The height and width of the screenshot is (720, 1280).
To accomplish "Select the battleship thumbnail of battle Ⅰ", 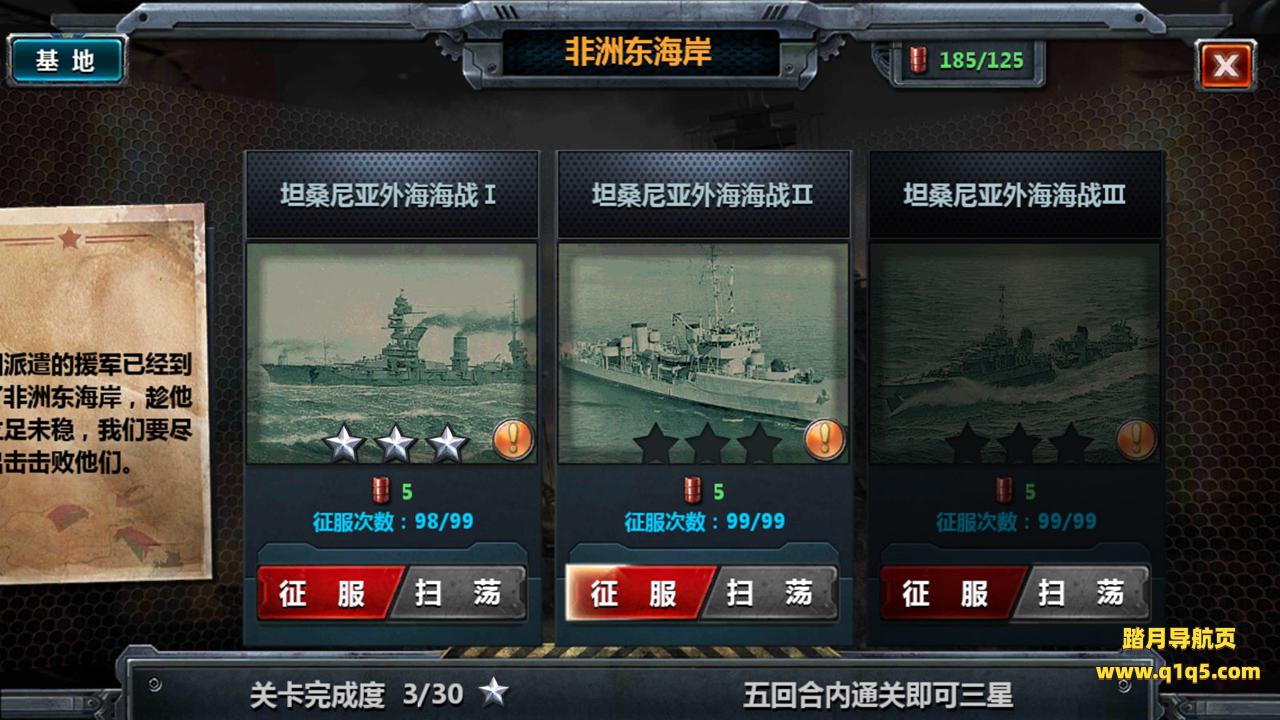I will tap(392, 353).
